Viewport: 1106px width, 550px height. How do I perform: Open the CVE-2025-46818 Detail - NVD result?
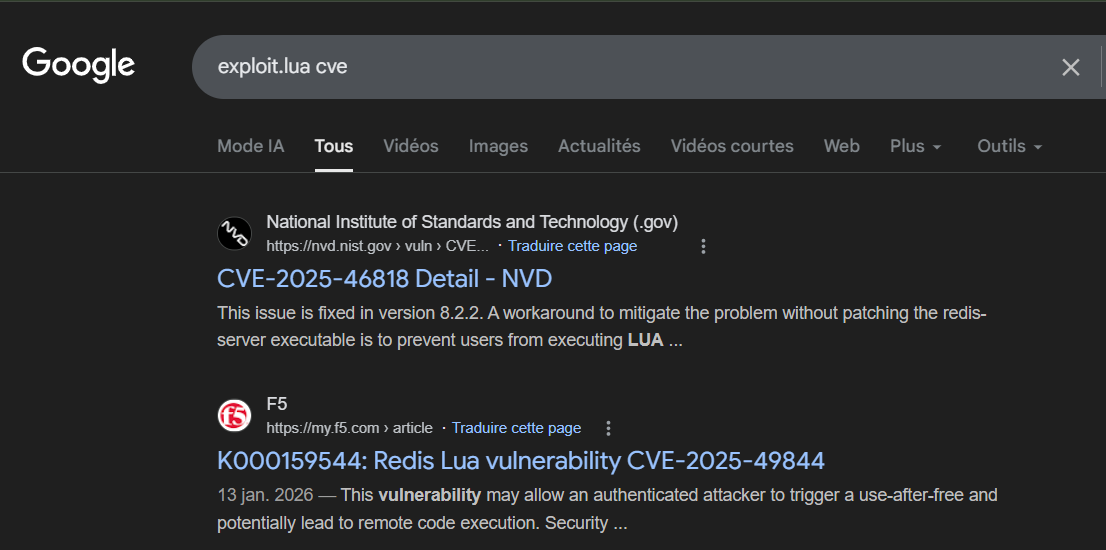click(384, 279)
